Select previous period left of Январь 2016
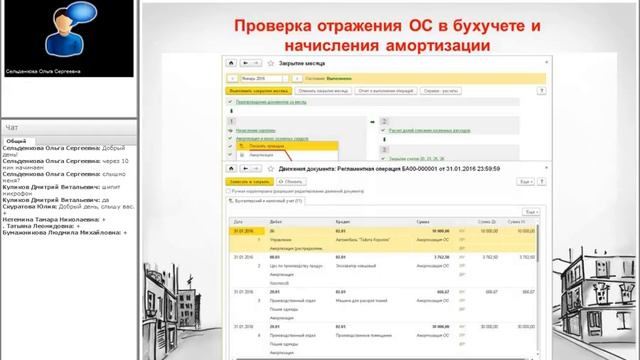The image size is (640, 360). click(x=232, y=78)
